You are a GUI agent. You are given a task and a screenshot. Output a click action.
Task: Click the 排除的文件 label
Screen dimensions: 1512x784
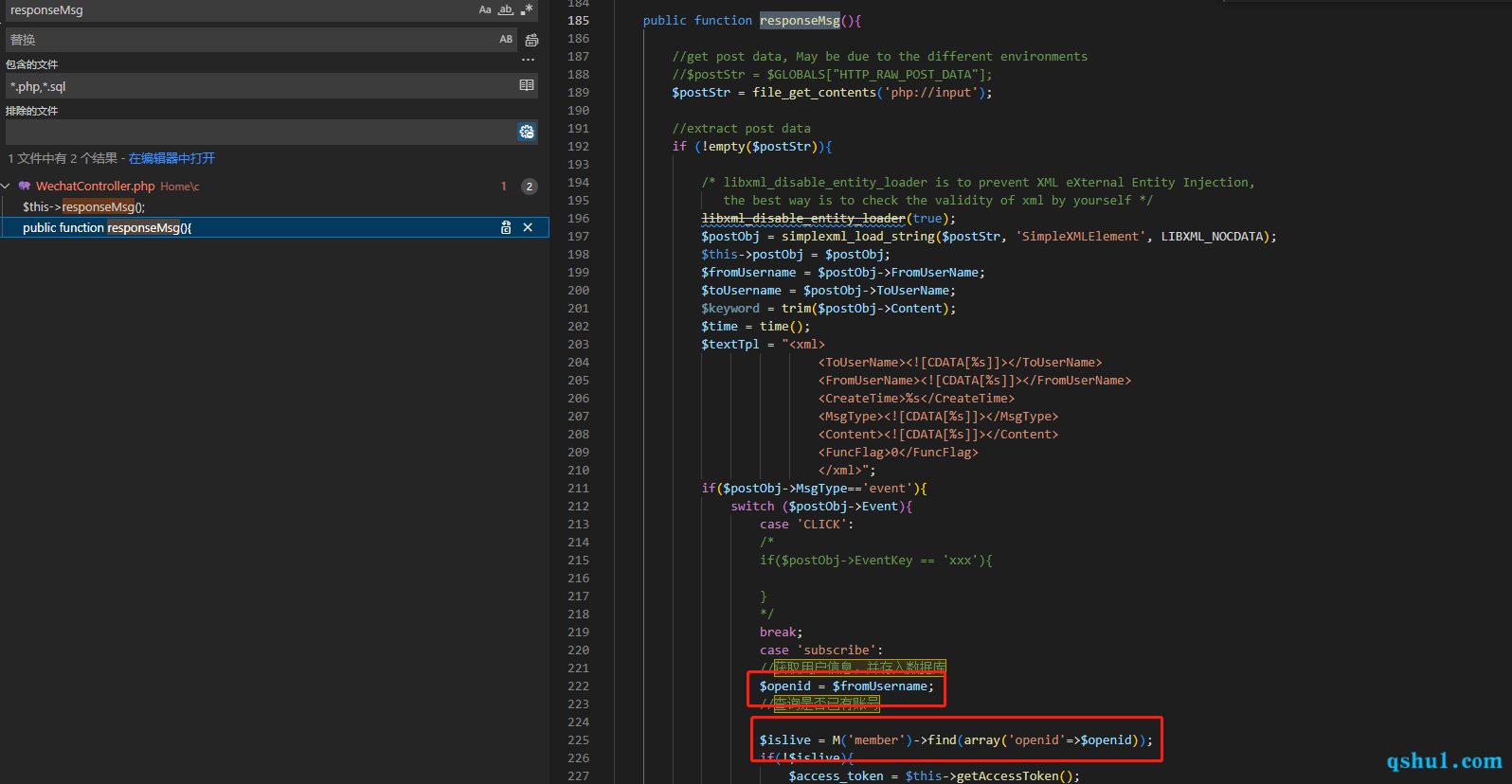(x=32, y=111)
